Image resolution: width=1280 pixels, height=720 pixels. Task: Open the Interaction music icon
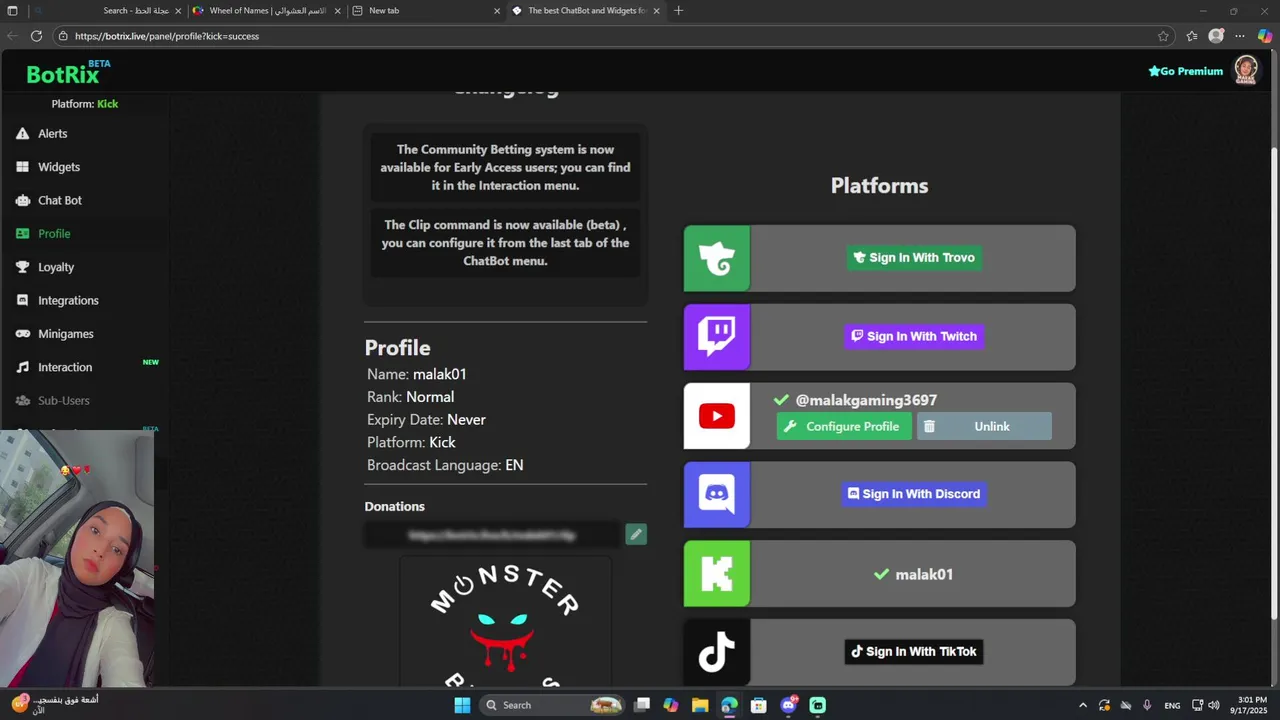click(x=22, y=367)
